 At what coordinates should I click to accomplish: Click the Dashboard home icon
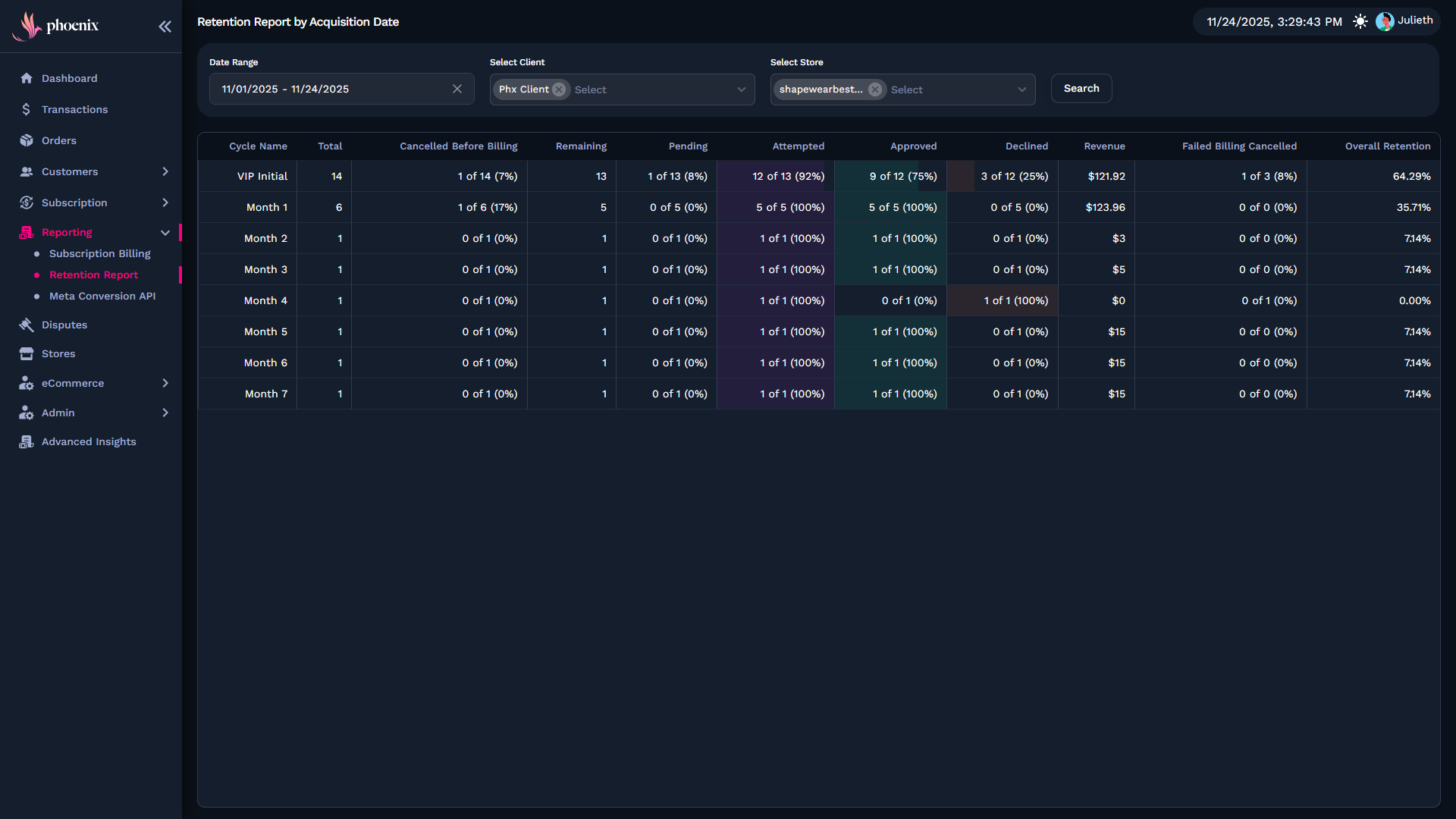(x=27, y=78)
